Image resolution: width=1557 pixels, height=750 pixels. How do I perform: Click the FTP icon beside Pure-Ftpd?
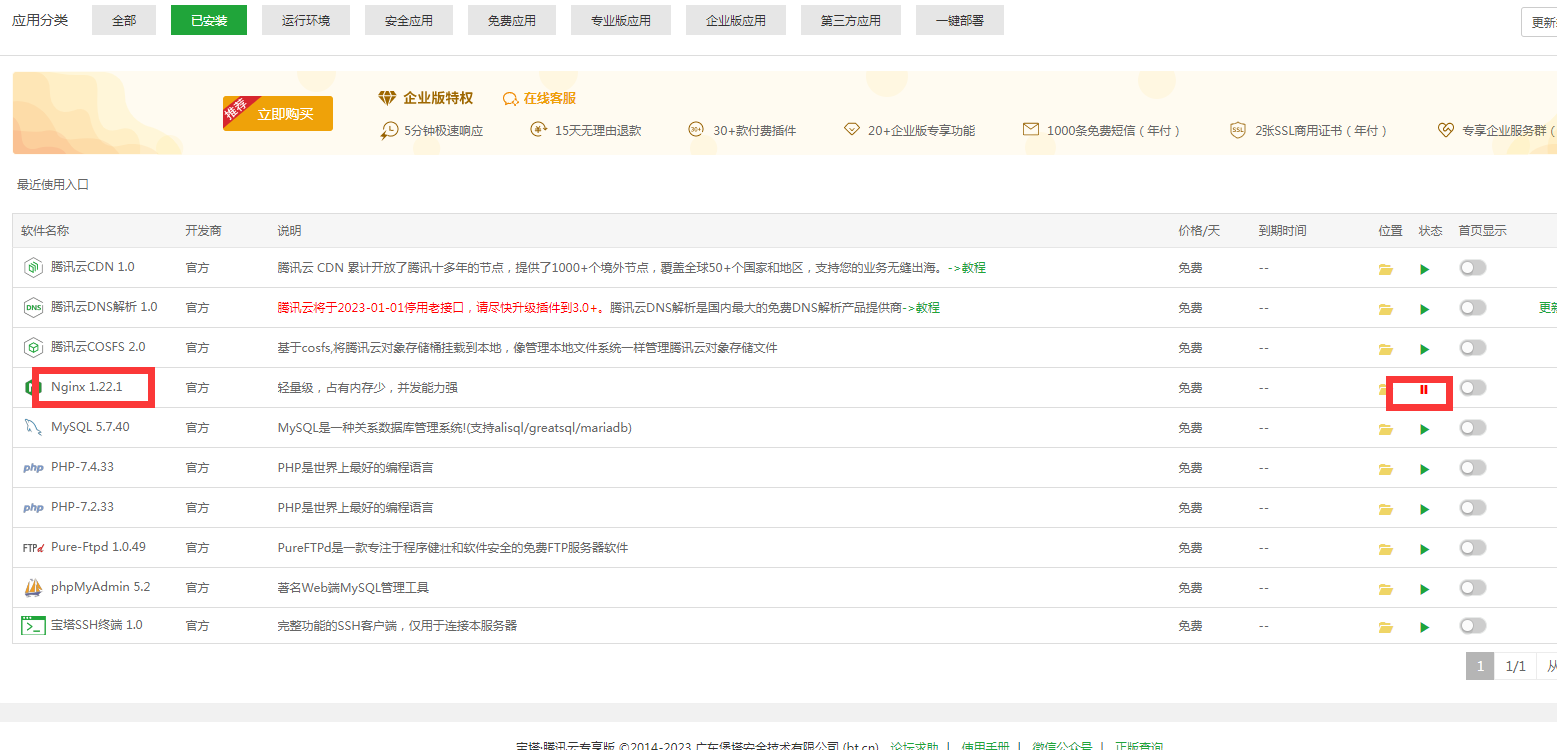(x=33, y=548)
